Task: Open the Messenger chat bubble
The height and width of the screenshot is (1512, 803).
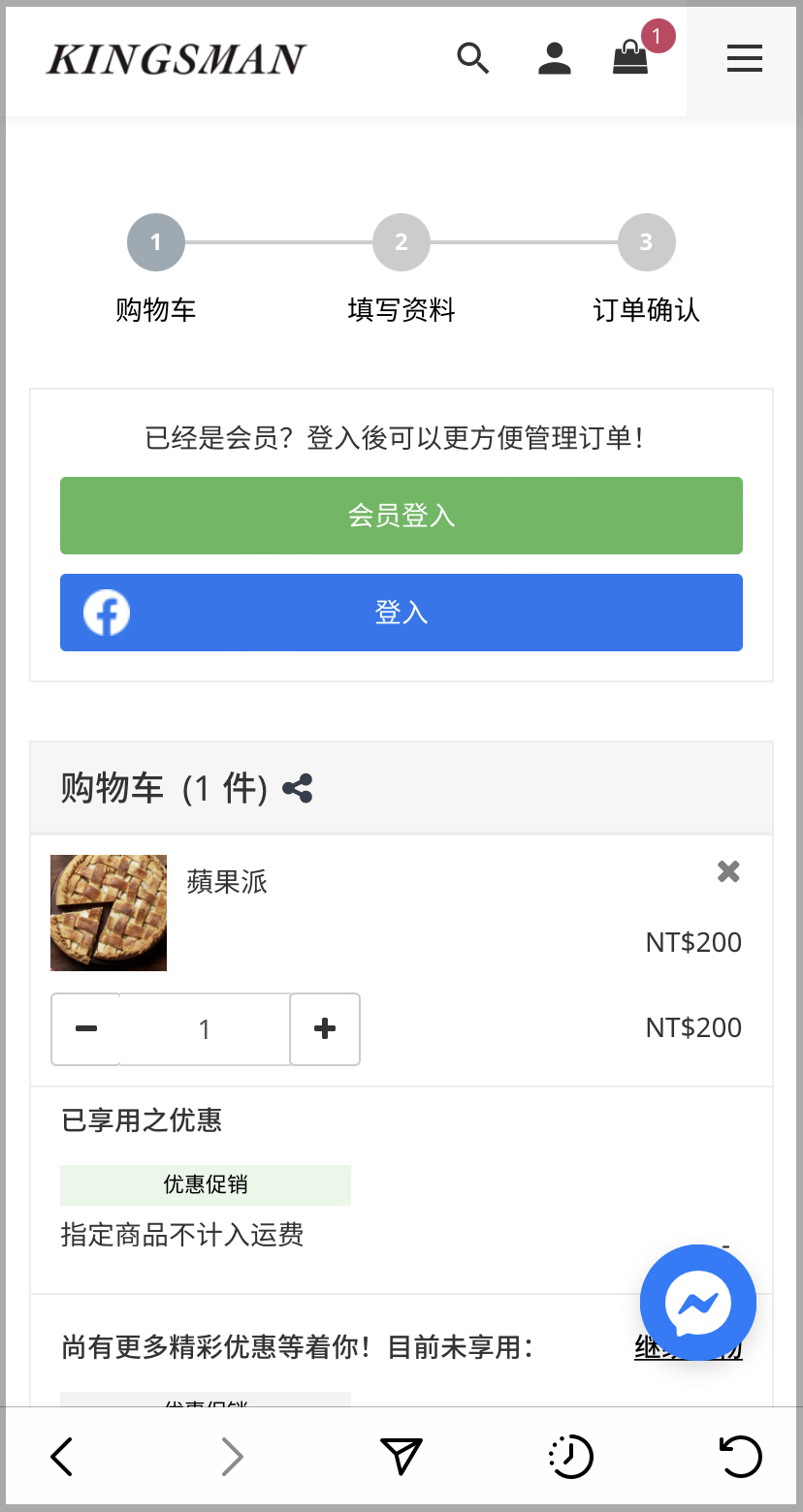Action: pos(698,1303)
